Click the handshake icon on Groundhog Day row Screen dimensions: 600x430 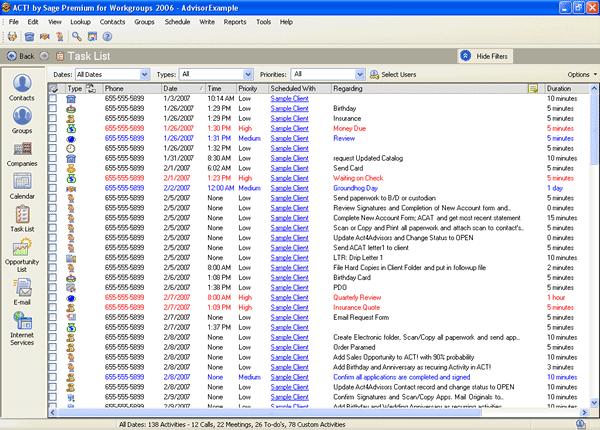click(71, 188)
